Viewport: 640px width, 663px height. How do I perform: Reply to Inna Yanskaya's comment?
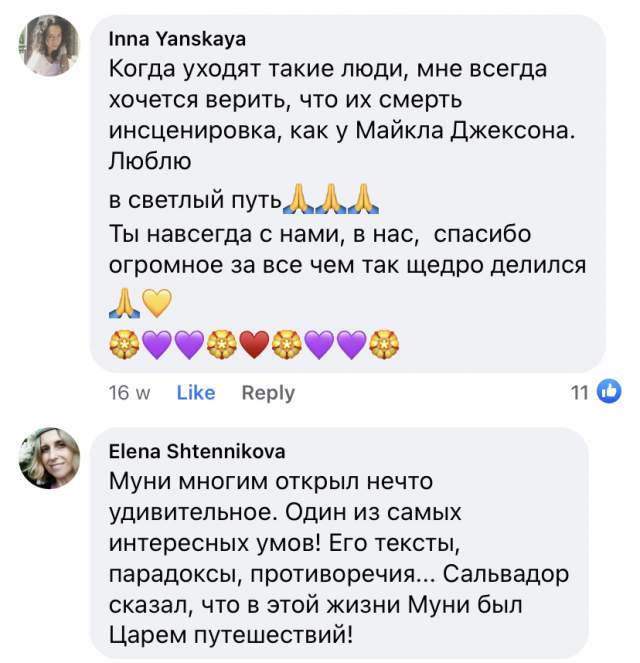[x=268, y=393]
